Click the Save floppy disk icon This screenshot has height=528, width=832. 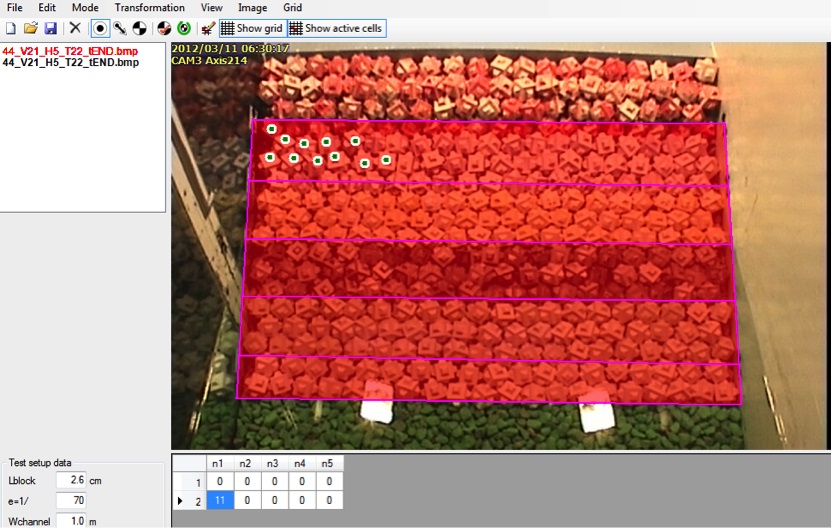tap(50, 29)
